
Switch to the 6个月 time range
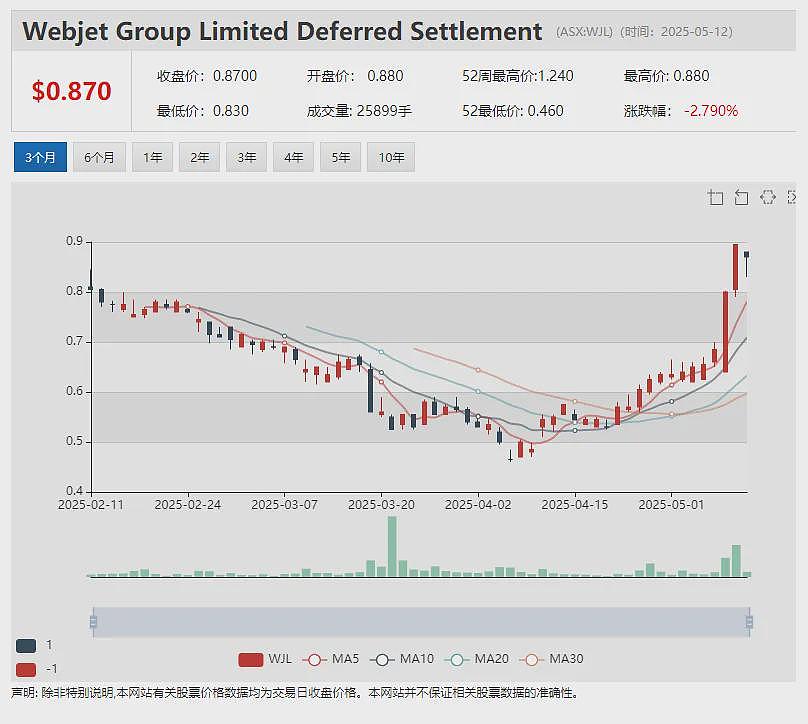pyautogui.click(x=99, y=157)
